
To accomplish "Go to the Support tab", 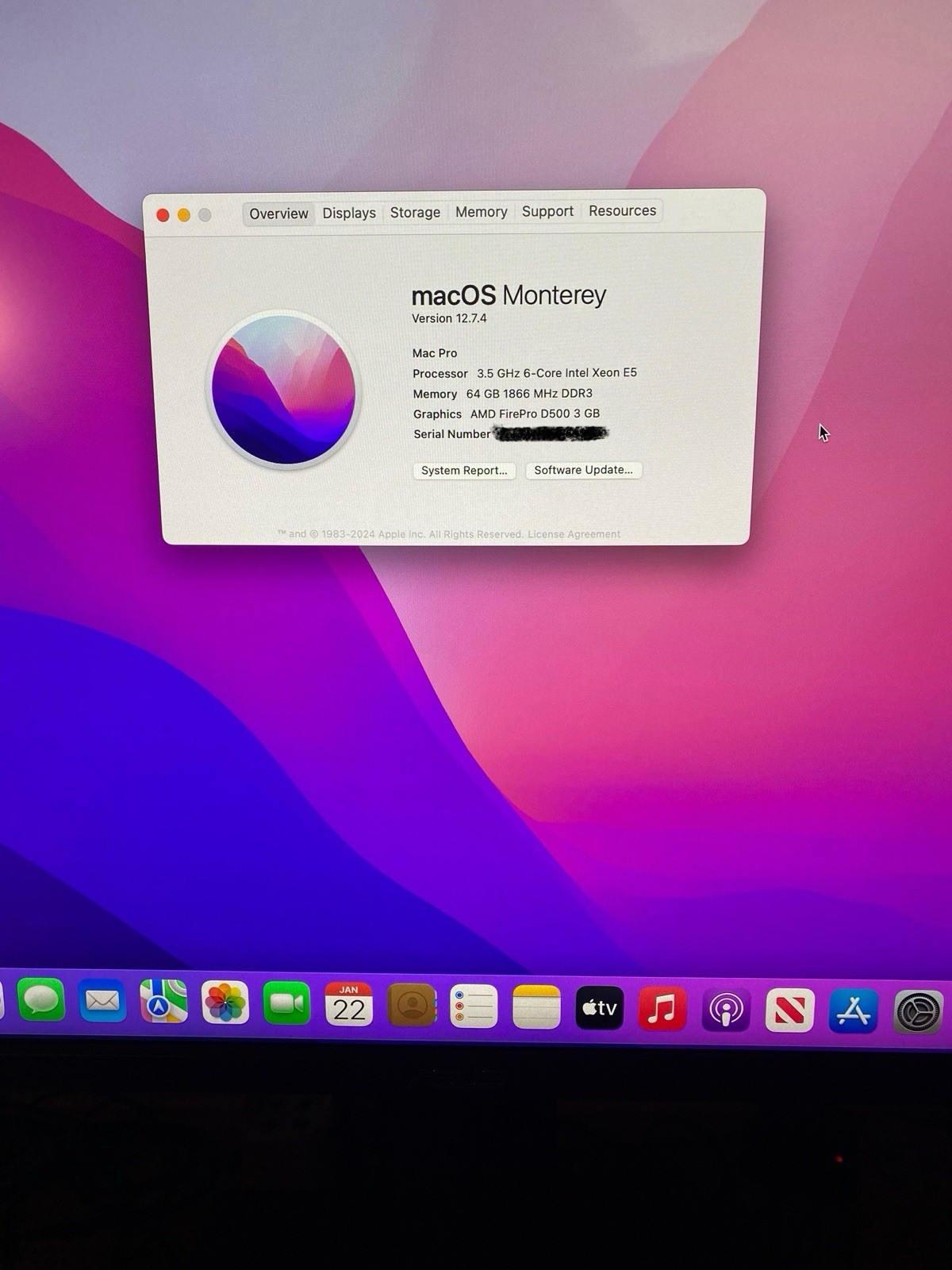I will (x=547, y=211).
